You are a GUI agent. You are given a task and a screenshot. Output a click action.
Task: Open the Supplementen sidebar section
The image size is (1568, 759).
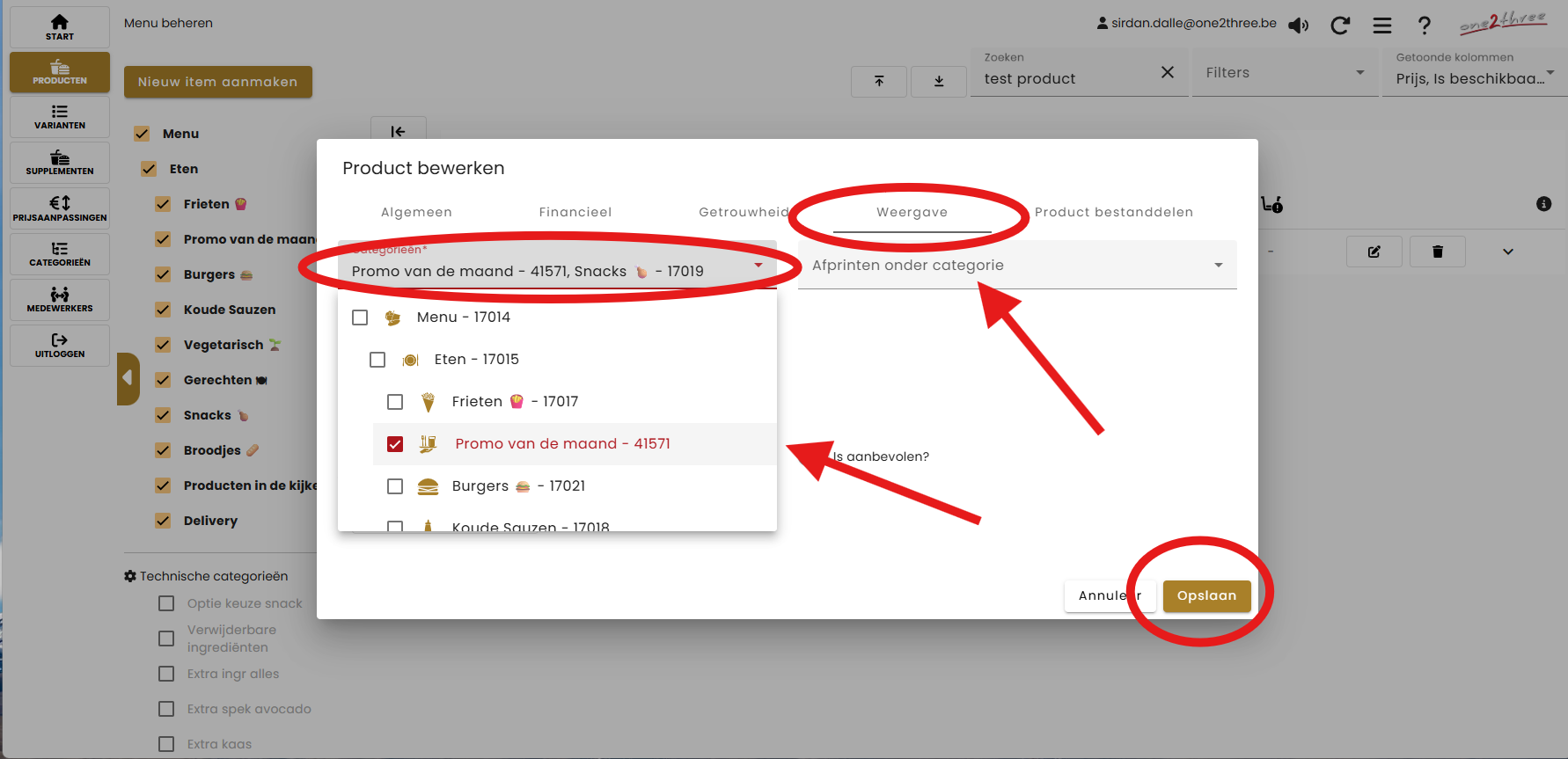[59, 163]
